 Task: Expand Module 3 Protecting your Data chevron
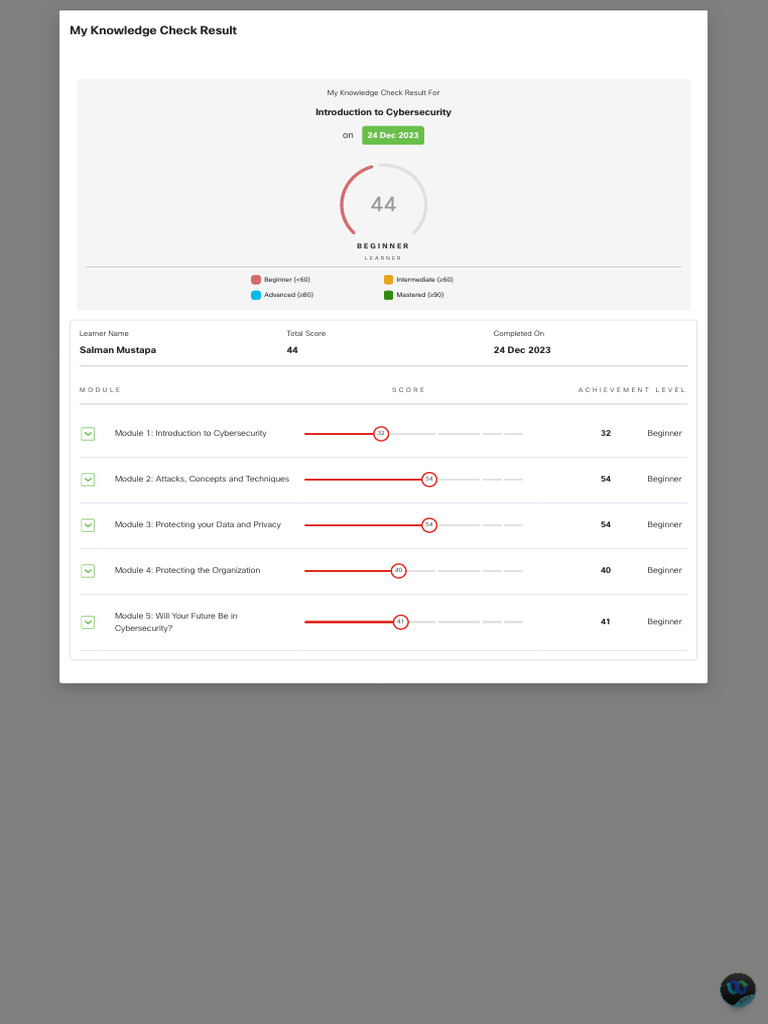[x=88, y=525]
